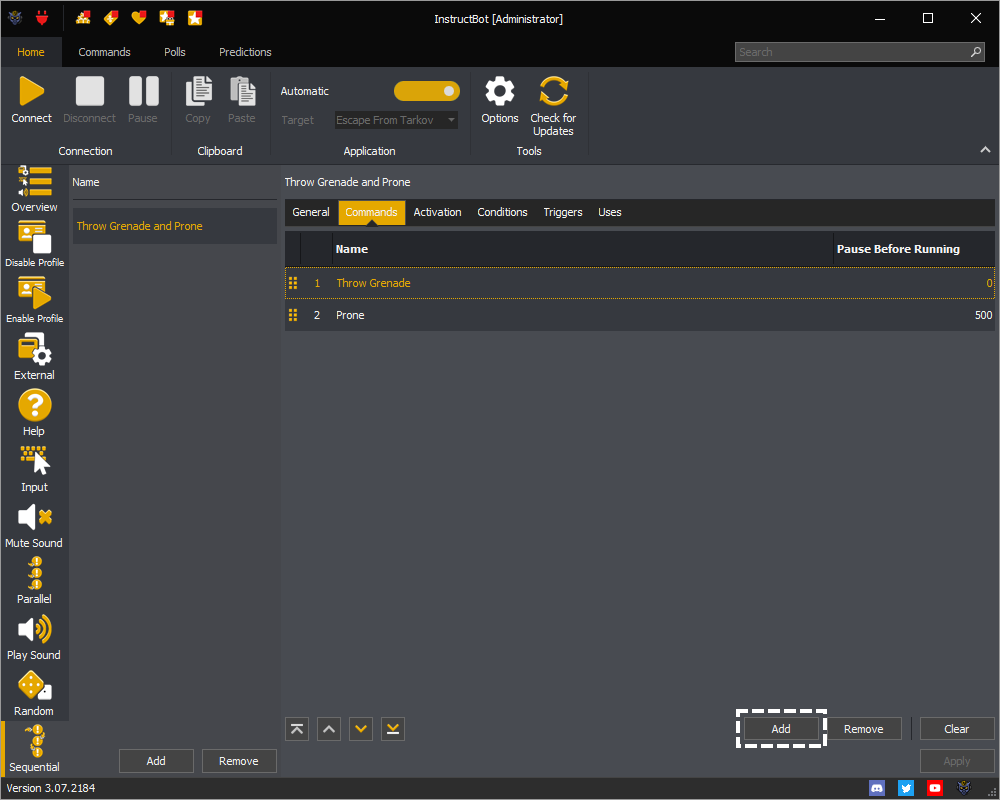Open the Twitter link icon
The height and width of the screenshot is (800, 1000).
906,789
